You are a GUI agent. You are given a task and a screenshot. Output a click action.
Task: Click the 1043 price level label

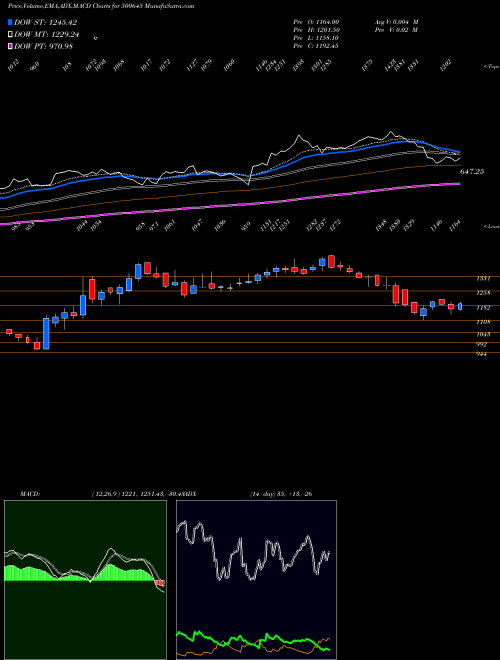tap(483, 334)
